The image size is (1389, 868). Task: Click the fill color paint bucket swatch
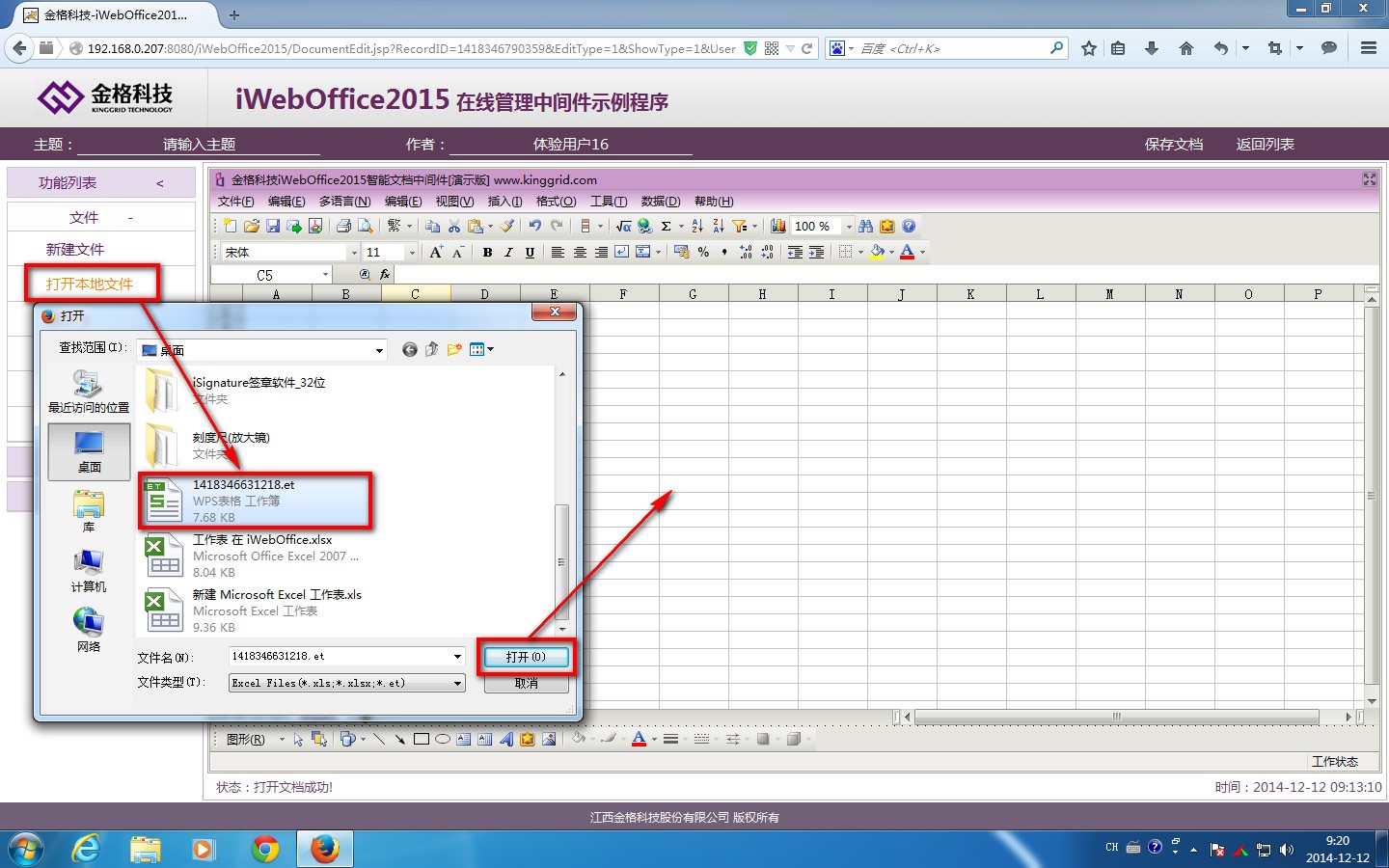877,252
